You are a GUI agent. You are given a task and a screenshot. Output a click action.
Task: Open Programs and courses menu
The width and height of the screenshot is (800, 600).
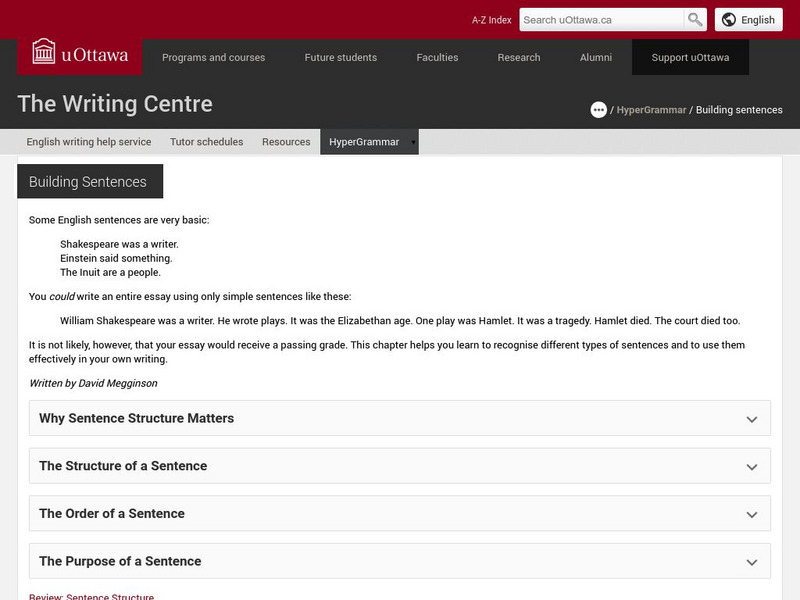[x=213, y=58]
